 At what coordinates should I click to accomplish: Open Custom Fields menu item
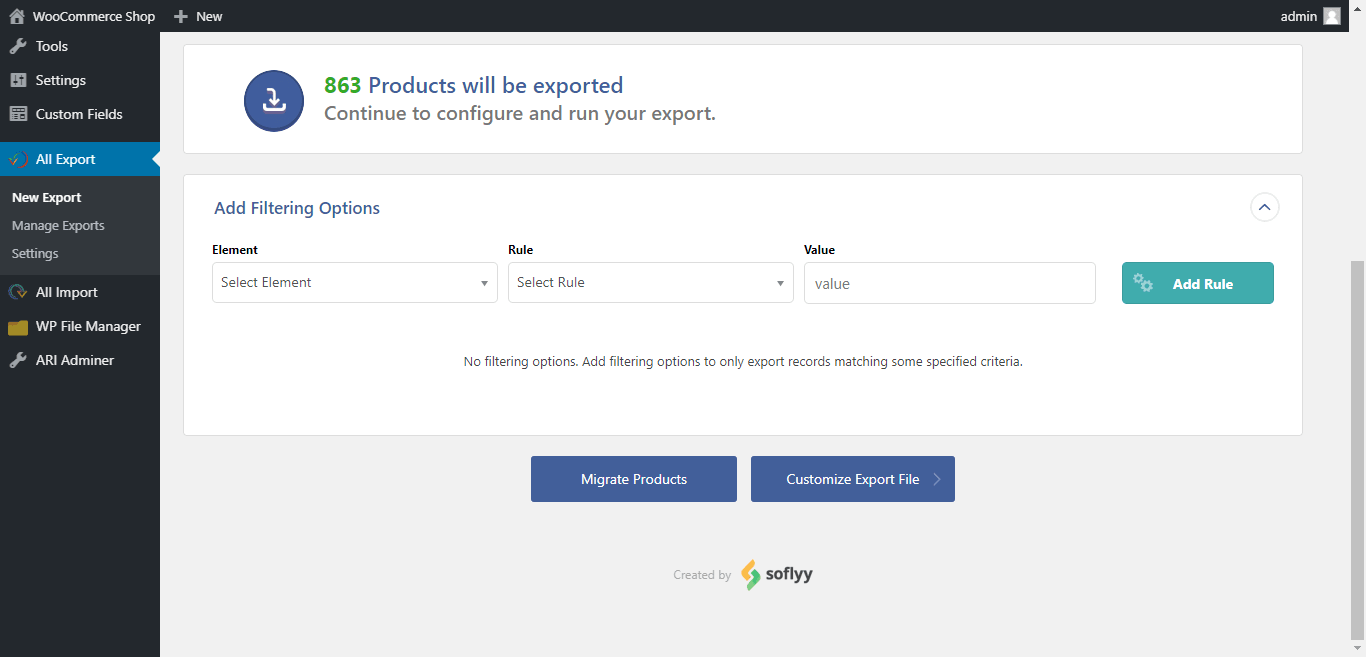pos(80,114)
